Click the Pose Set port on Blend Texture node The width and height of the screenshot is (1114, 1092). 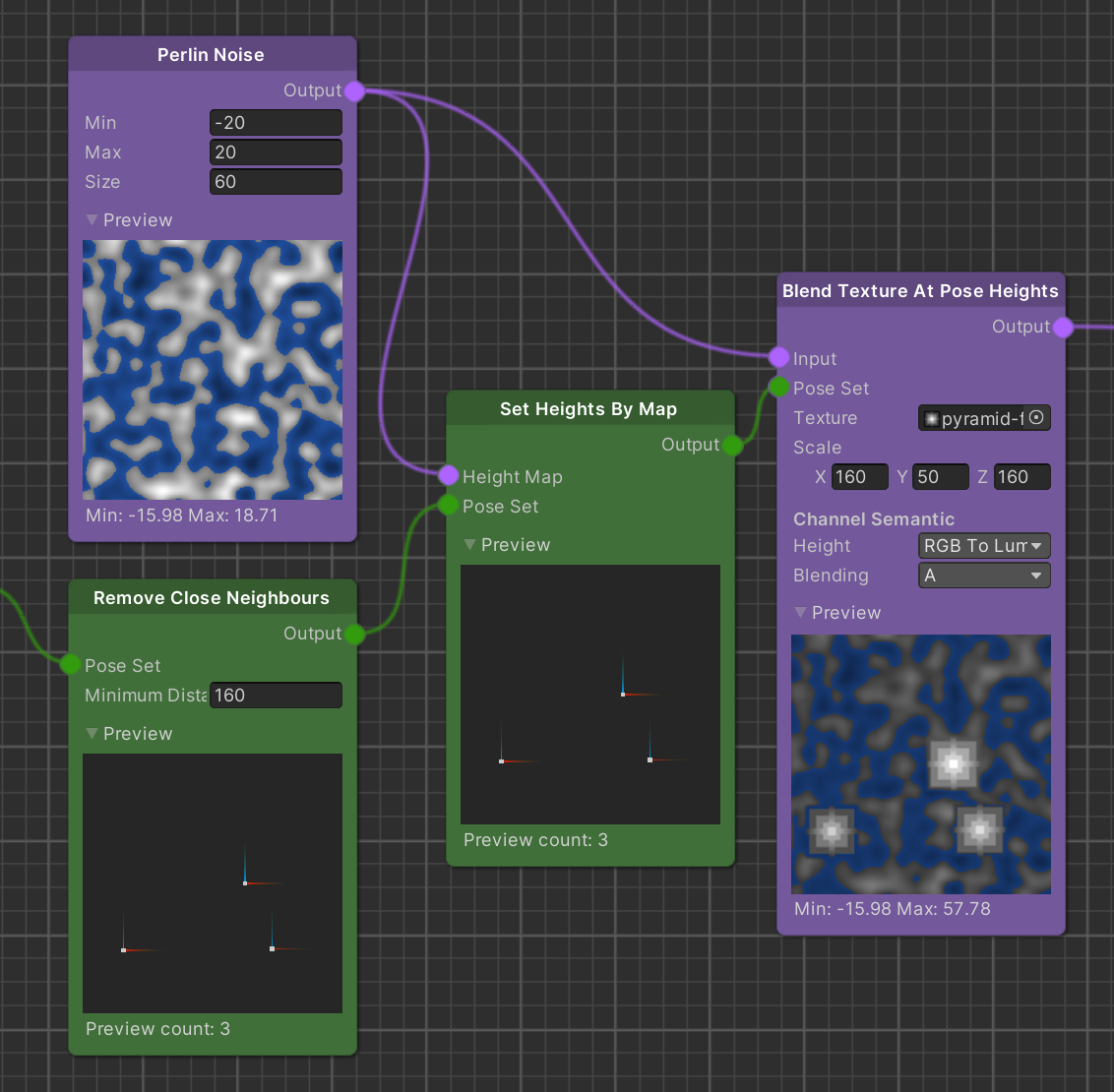778,387
